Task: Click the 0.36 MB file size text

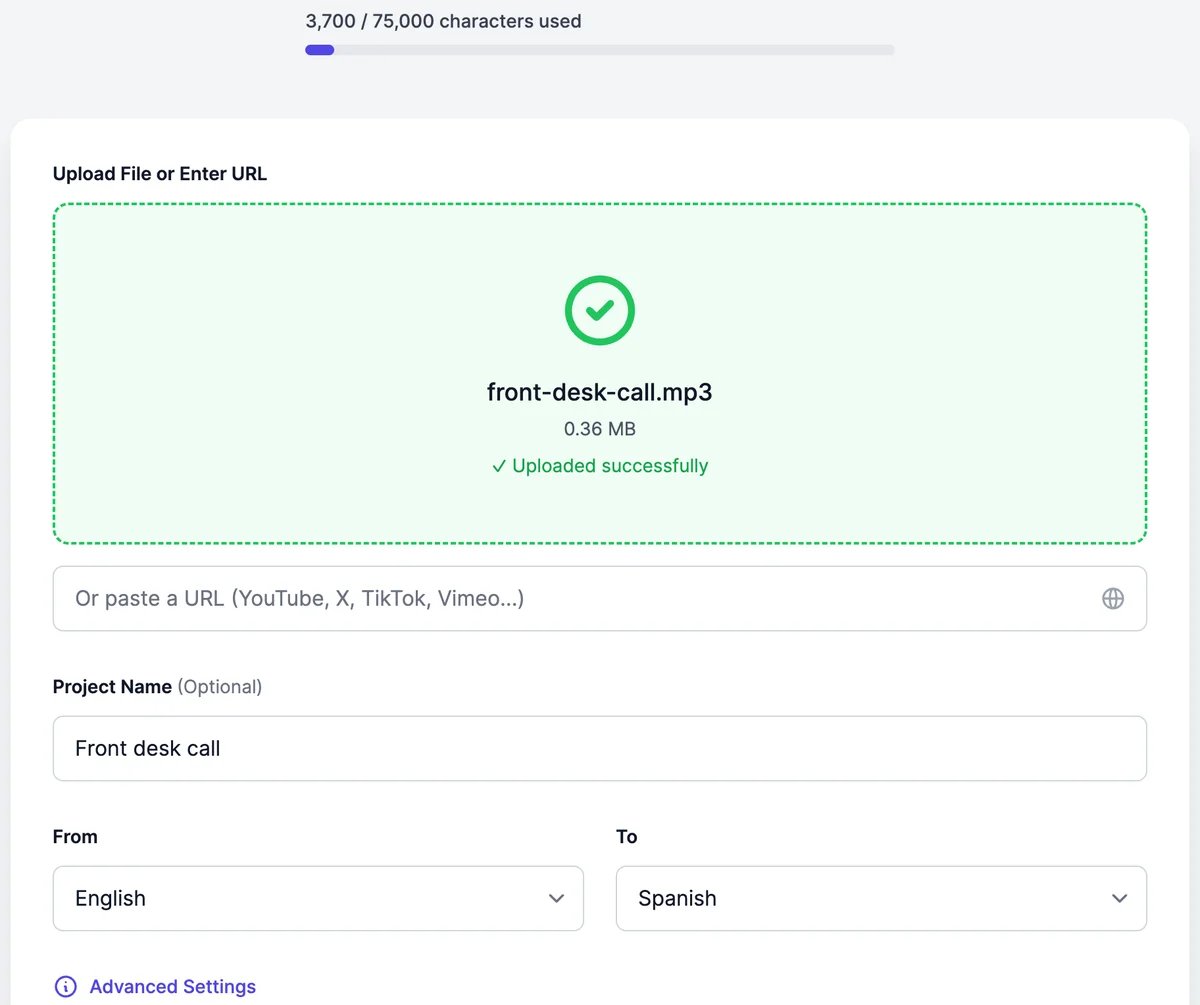Action: point(600,429)
